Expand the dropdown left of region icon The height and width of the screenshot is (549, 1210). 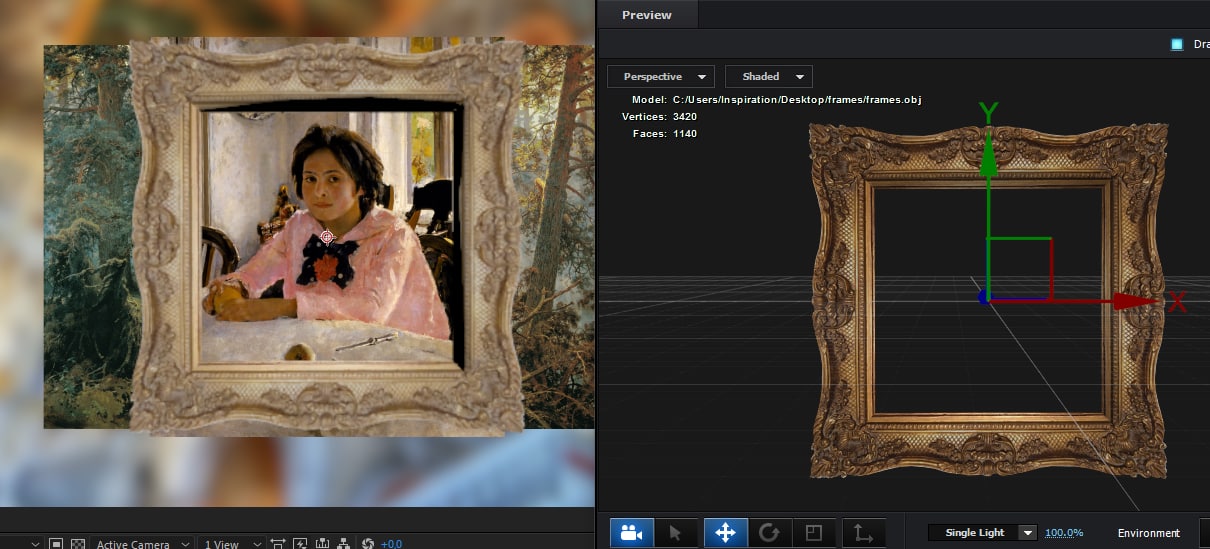pos(36,544)
